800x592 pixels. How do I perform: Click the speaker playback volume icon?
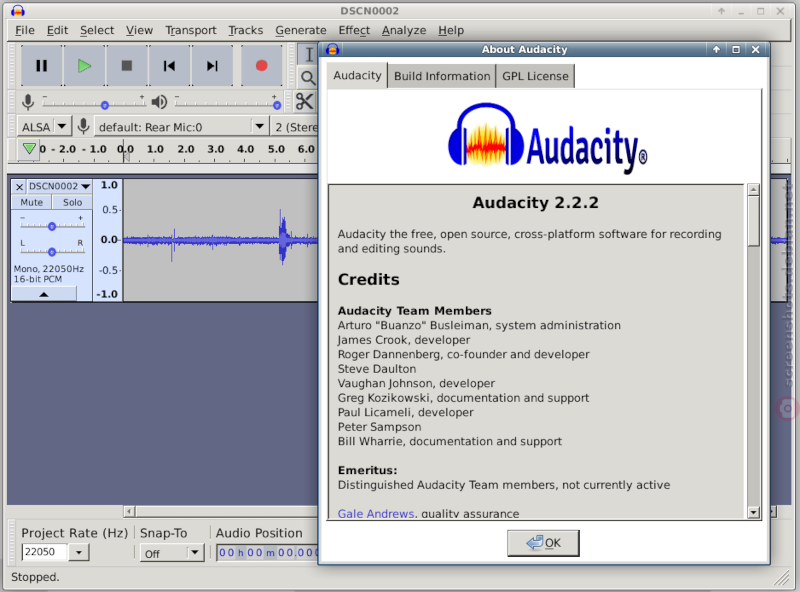click(x=159, y=102)
